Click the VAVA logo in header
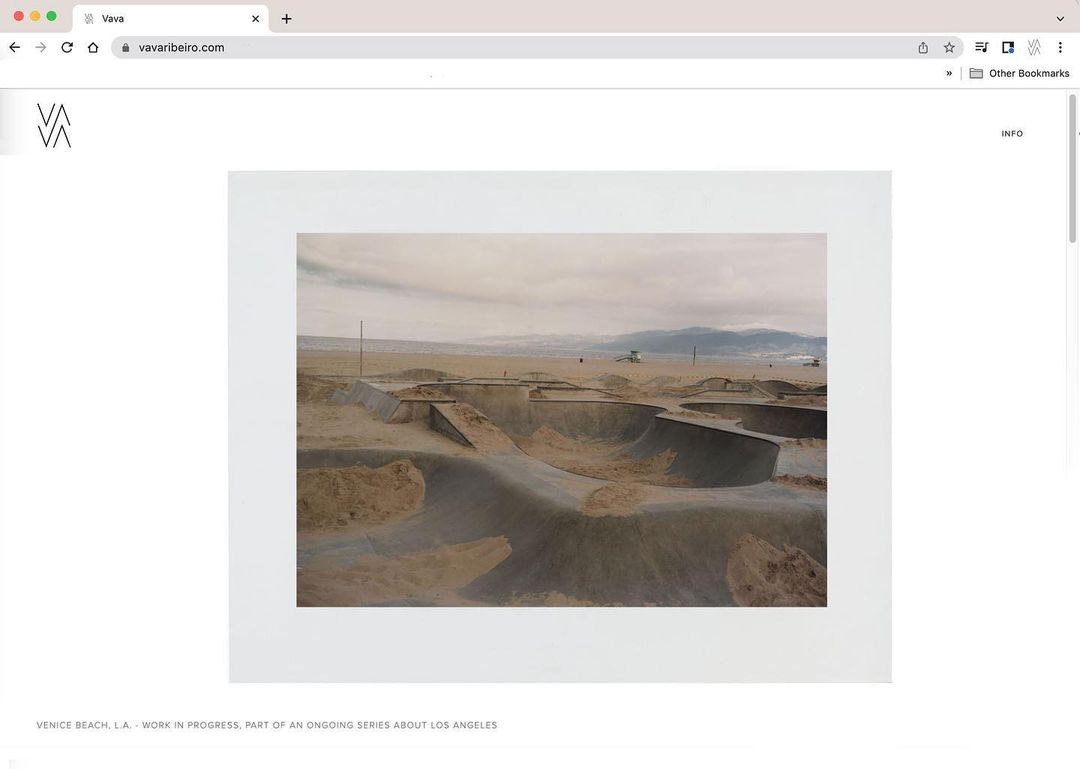This screenshot has height=769, width=1080. click(x=54, y=125)
